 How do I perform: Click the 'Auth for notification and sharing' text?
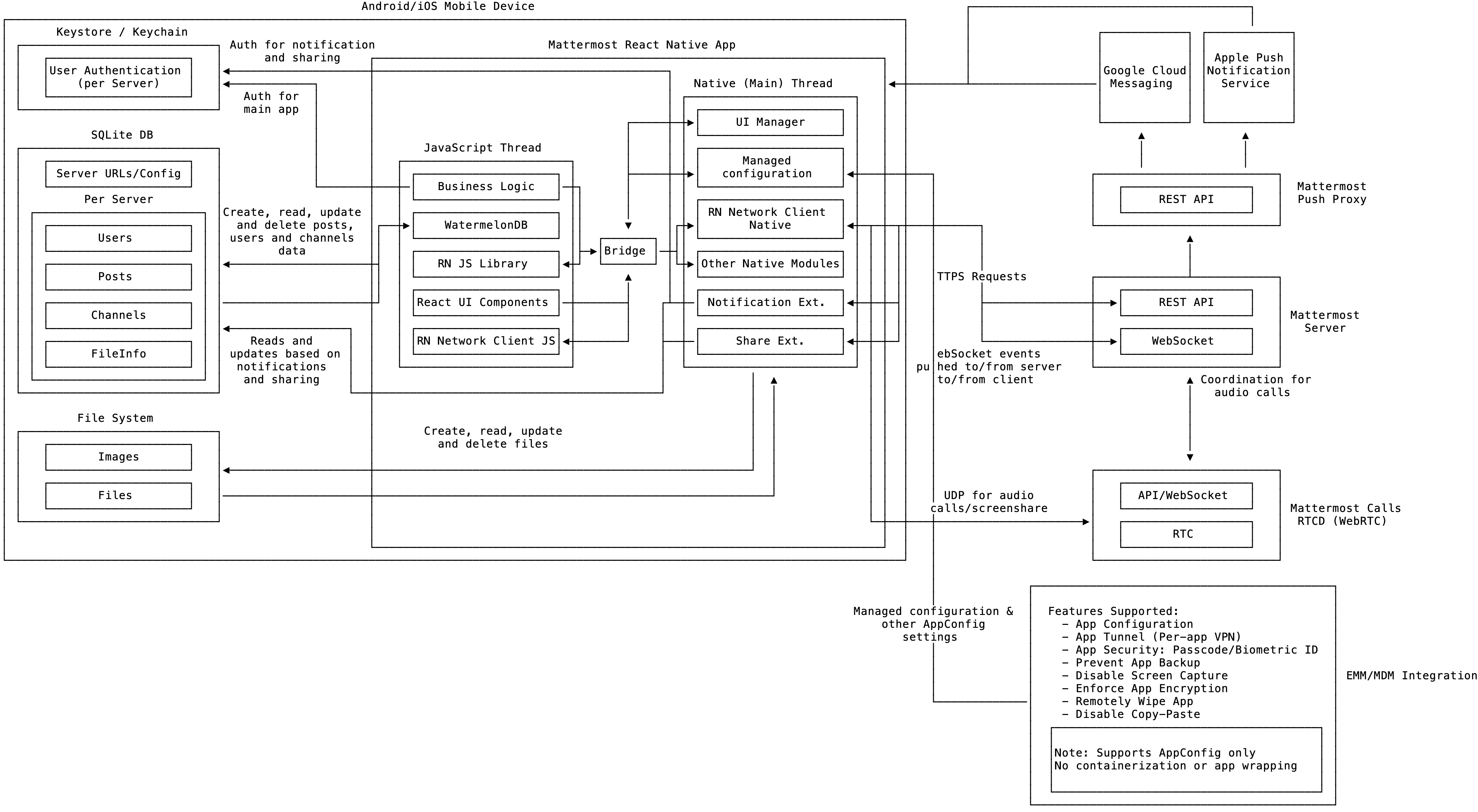click(302, 51)
